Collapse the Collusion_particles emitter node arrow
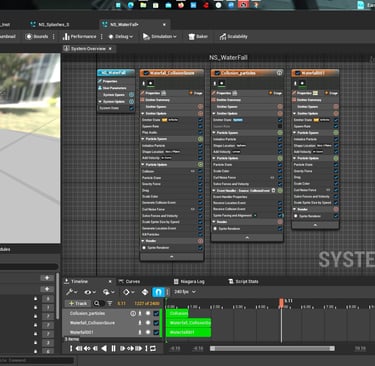Viewport: 375px width, 366px height. pyautogui.click(x=247, y=238)
